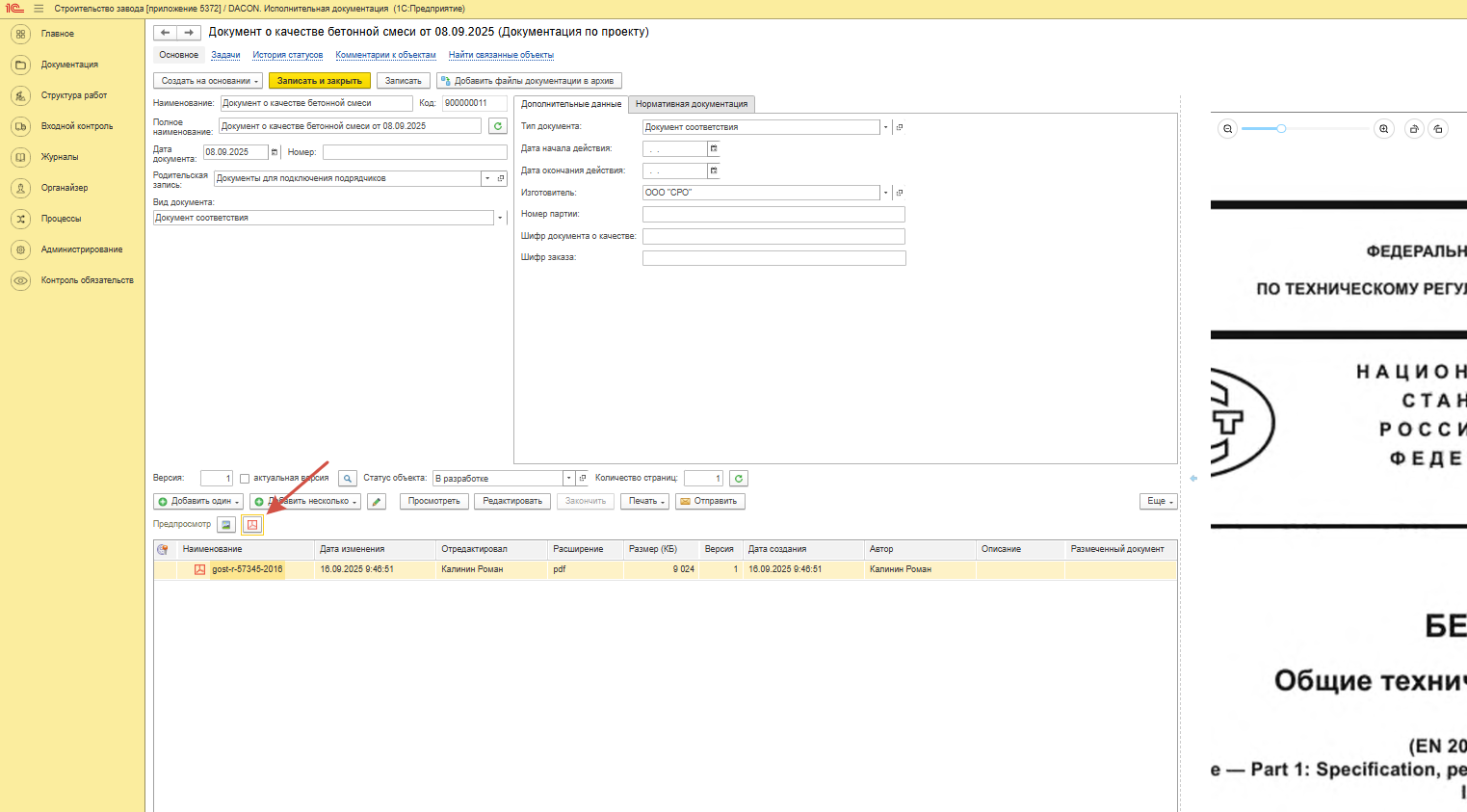Click the green pencil edit icon

(x=377, y=502)
